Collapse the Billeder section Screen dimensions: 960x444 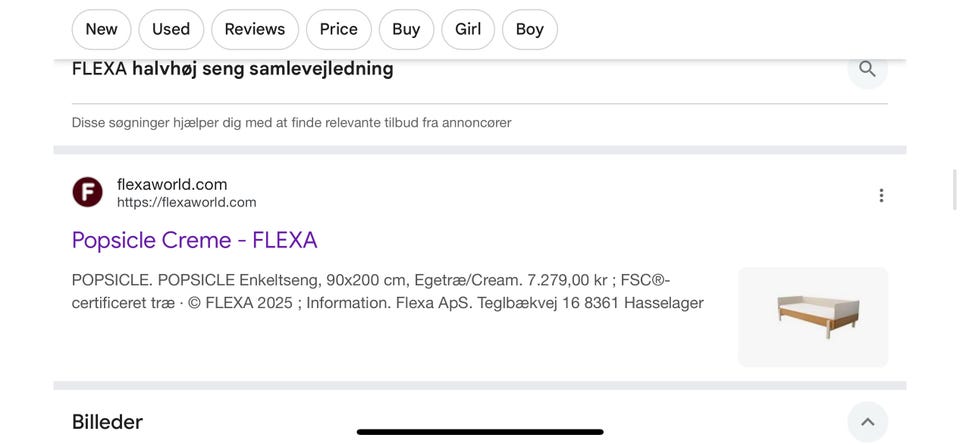(867, 422)
